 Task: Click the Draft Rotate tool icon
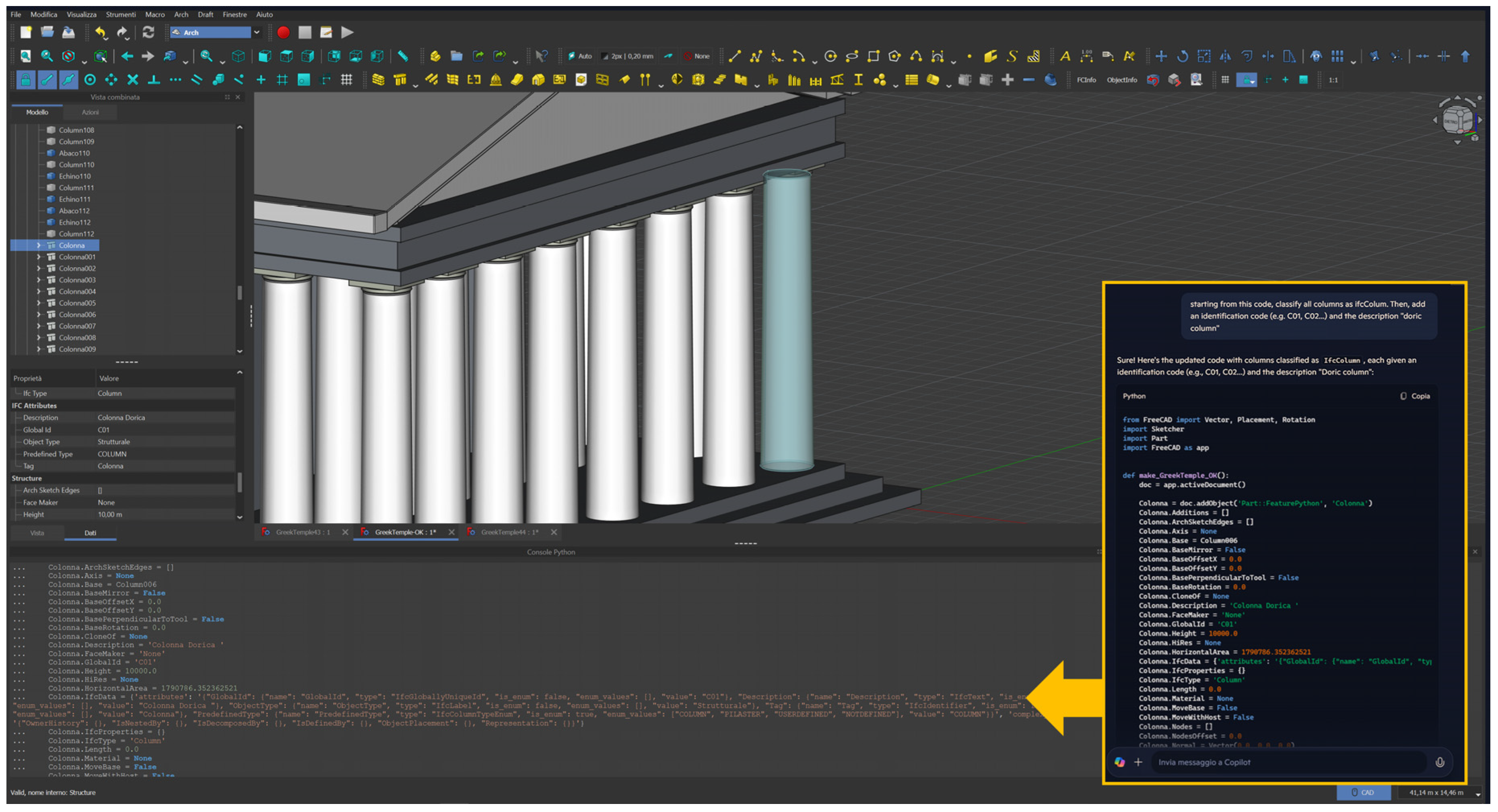point(1182,56)
